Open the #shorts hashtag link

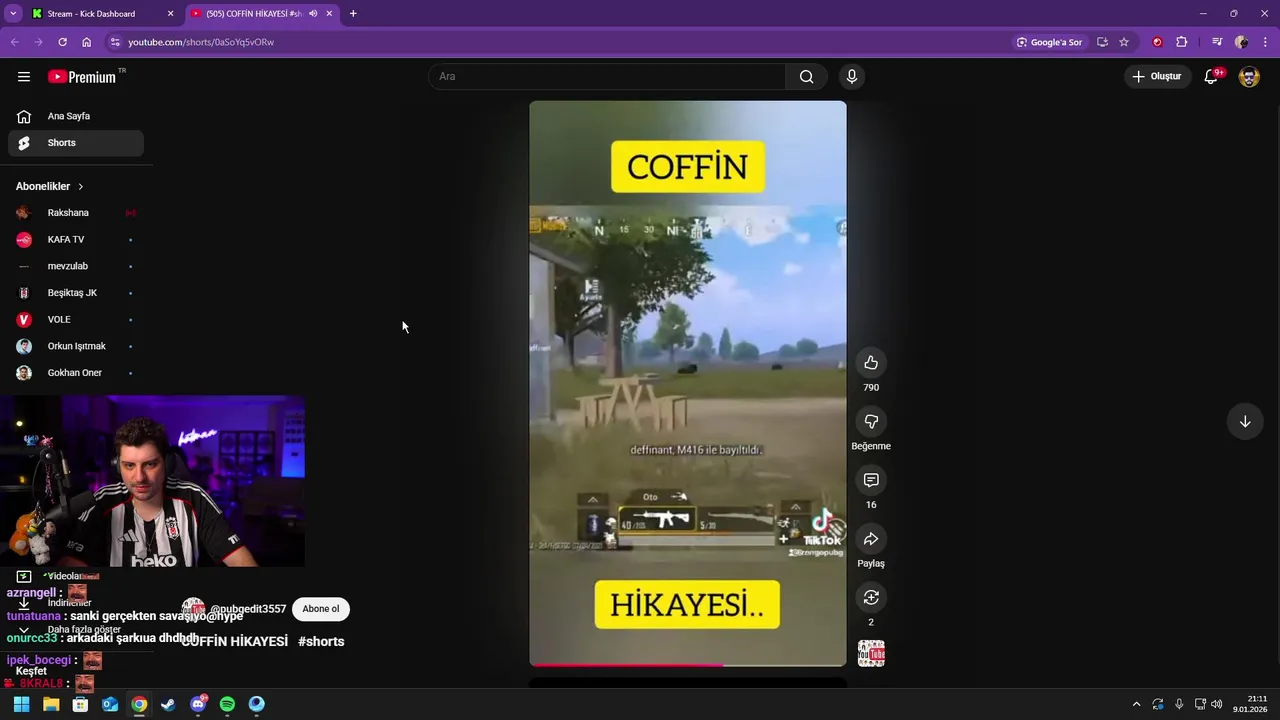321,642
